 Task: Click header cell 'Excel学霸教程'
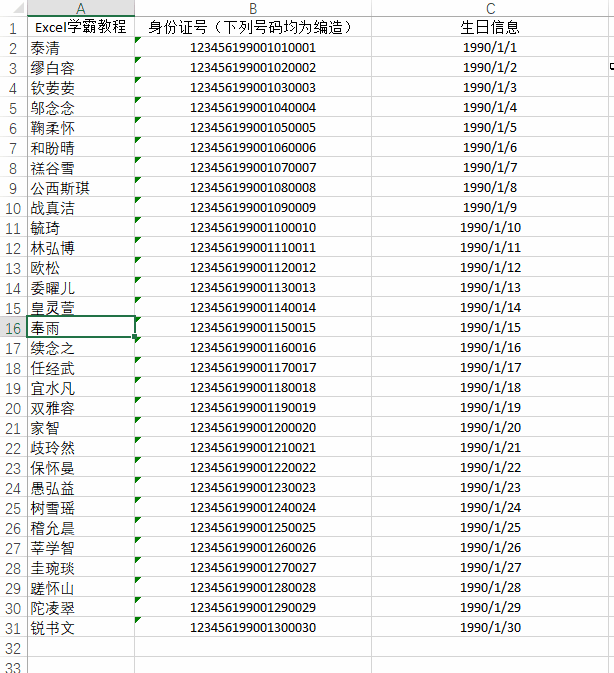[x=81, y=27]
